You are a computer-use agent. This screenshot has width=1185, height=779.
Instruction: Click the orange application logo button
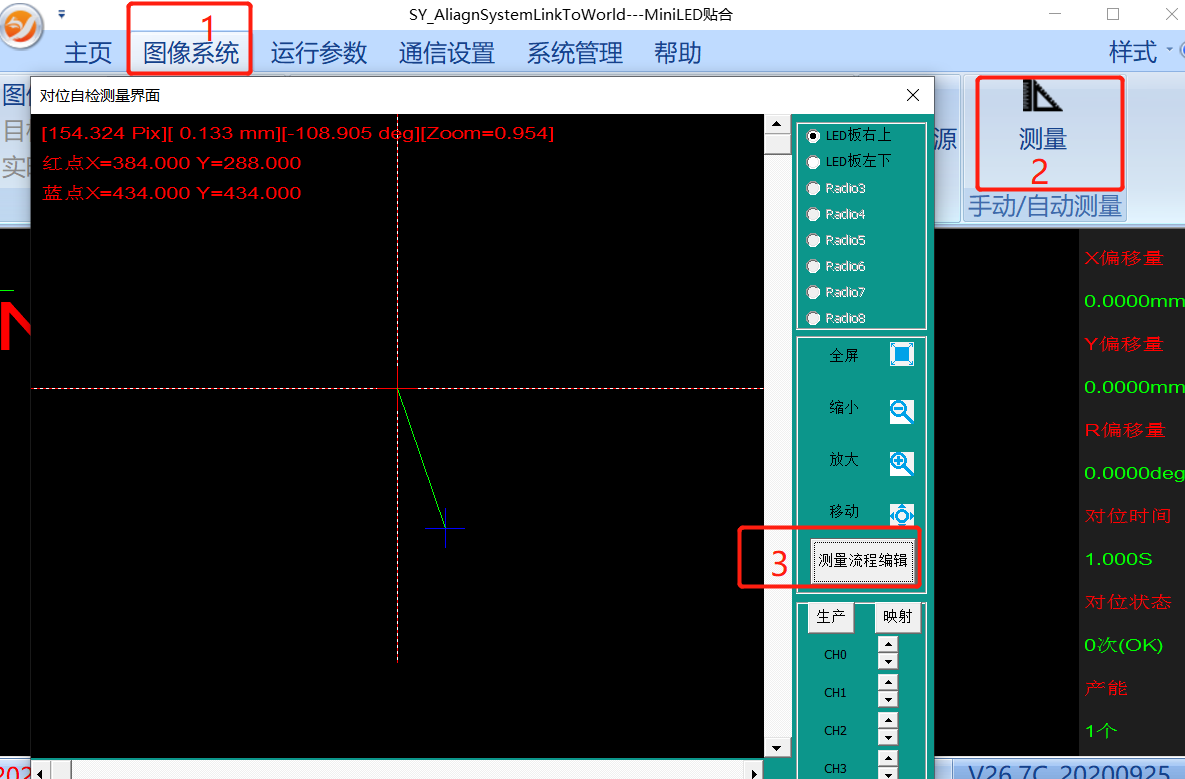[x=22, y=27]
